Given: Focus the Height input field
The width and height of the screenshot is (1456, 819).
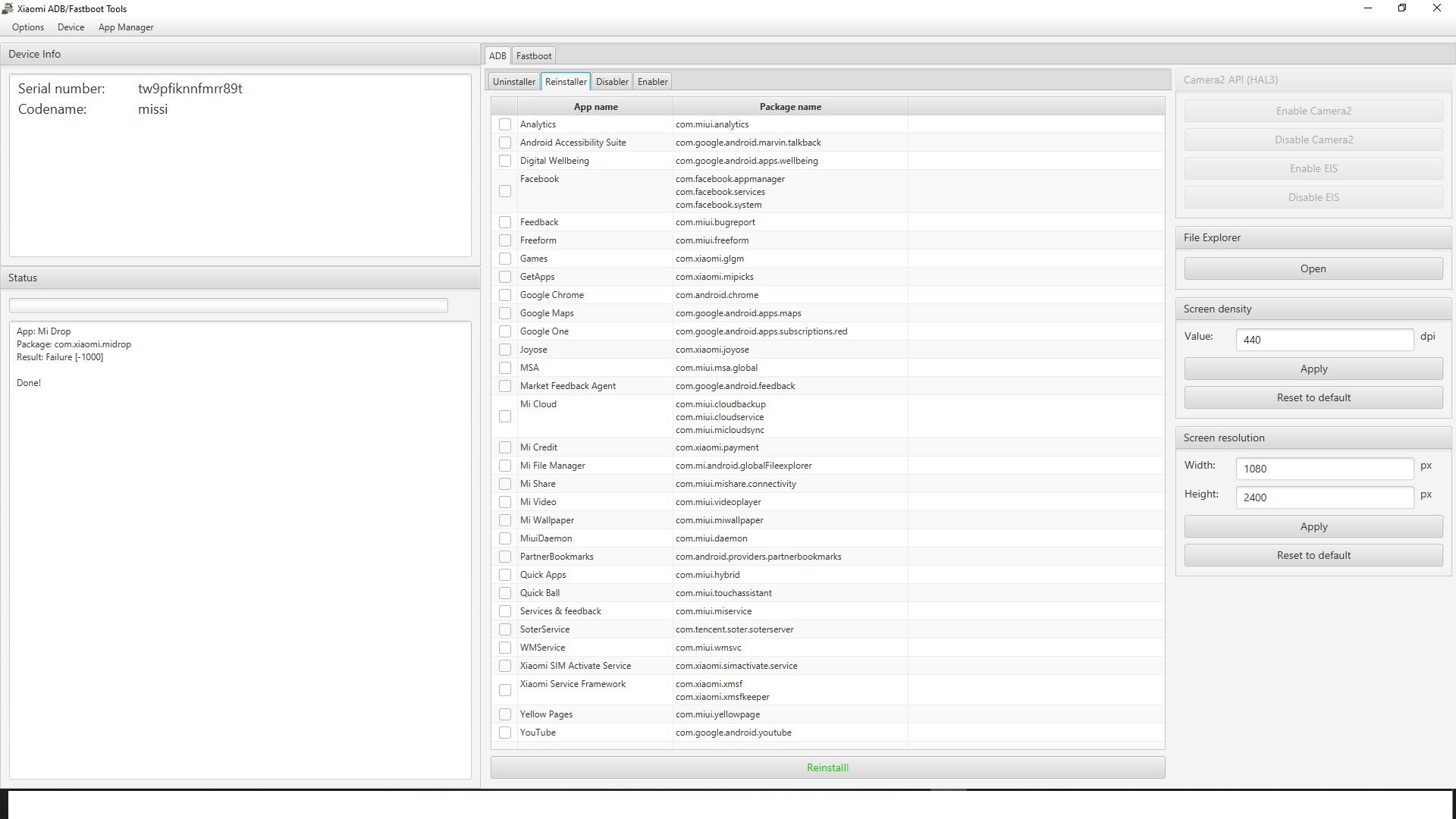Looking at the screenshot, I should (1325, 497).
